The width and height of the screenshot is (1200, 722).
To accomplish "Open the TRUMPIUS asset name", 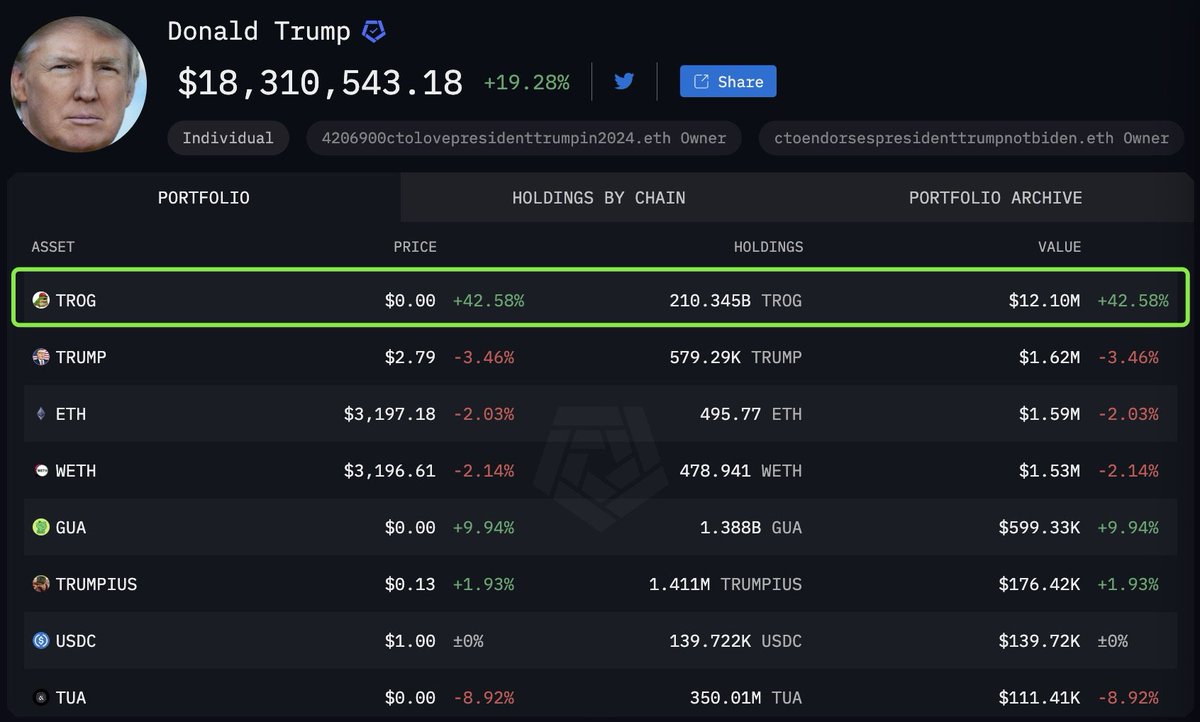I will pyautogui.click(x=96, y=584).
